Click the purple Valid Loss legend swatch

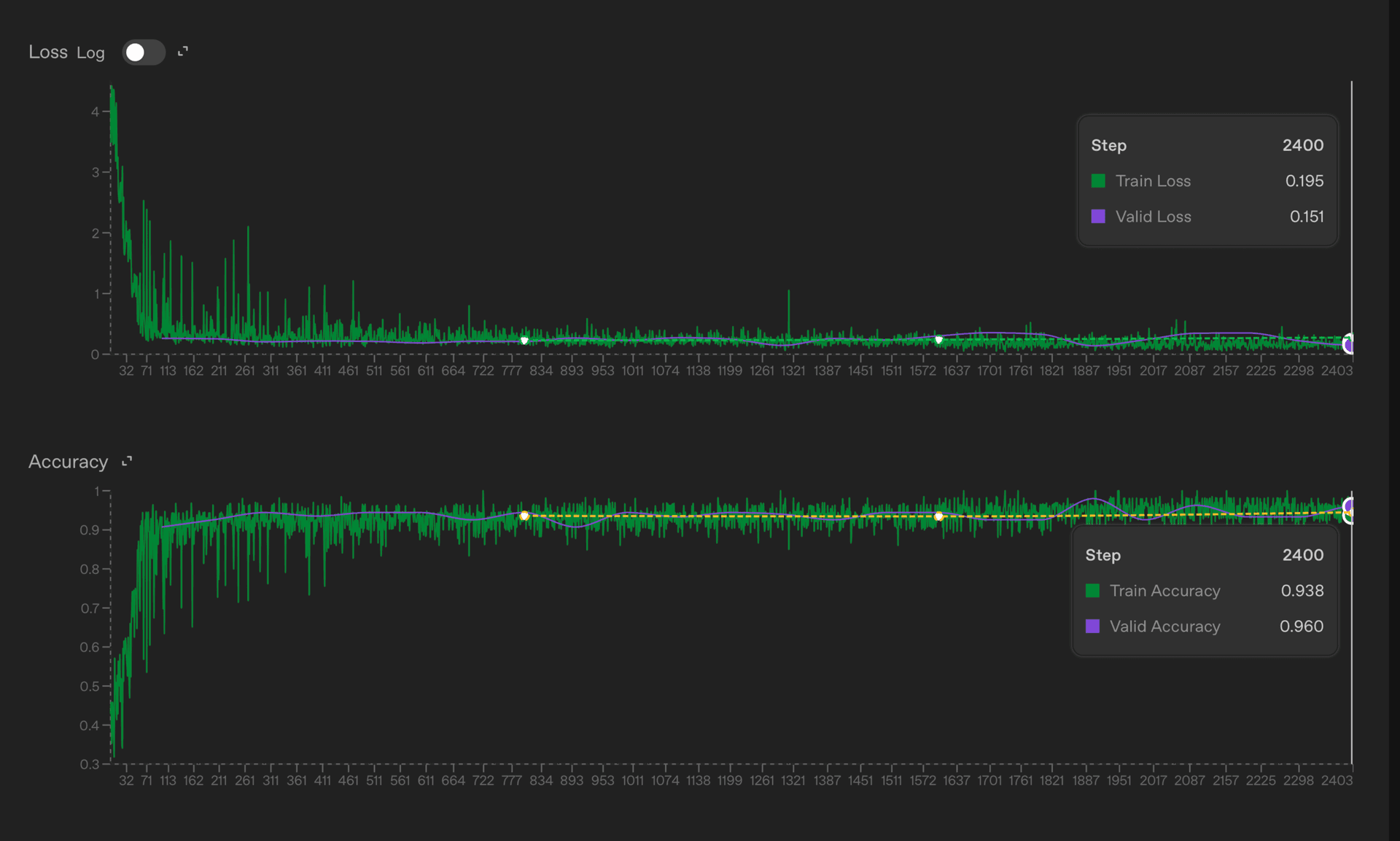(1099, 217)
